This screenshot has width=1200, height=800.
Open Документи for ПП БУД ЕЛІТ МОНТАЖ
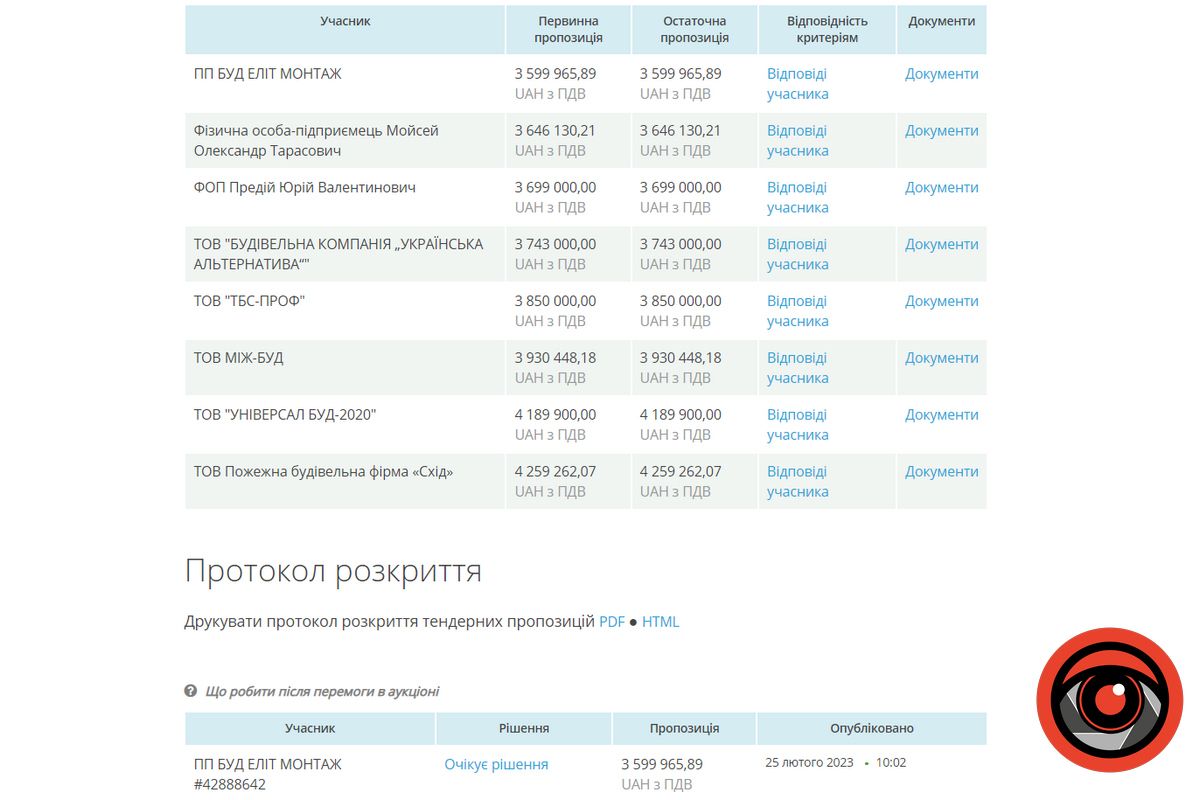point(941,74)
